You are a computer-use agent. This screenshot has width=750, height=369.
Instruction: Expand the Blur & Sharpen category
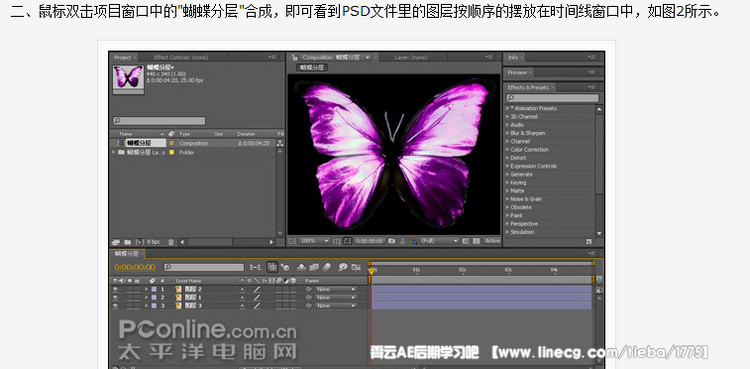pyautogui.click(x=507, y=133)
